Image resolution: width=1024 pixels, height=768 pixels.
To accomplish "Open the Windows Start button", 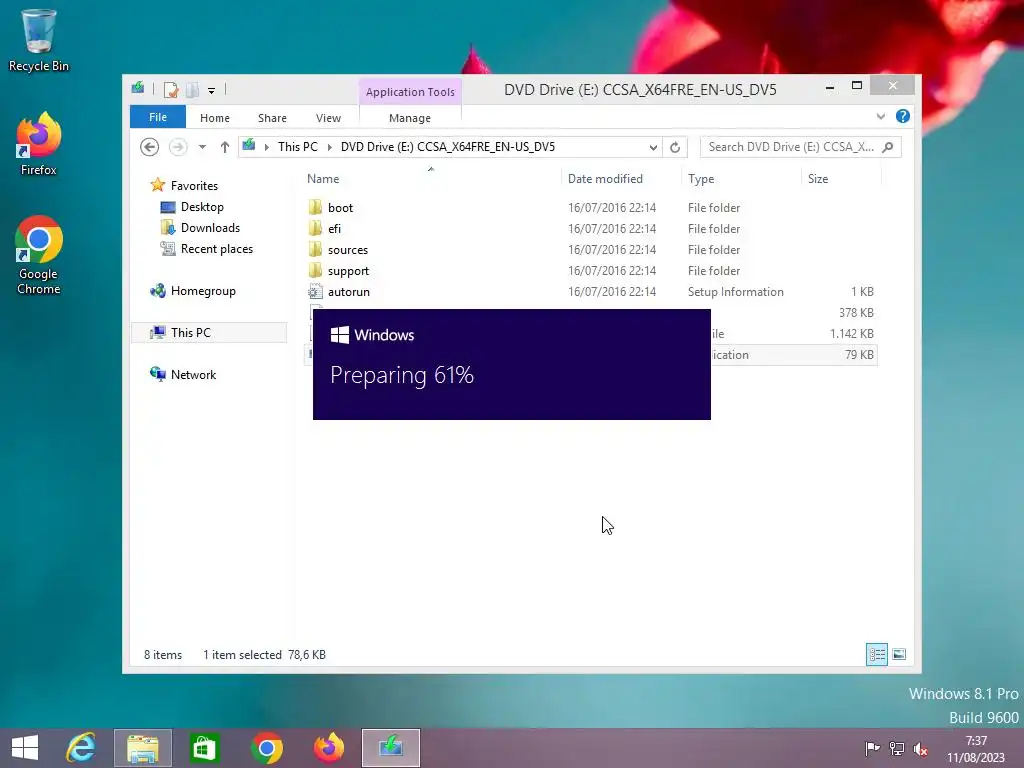I will 25,748.
